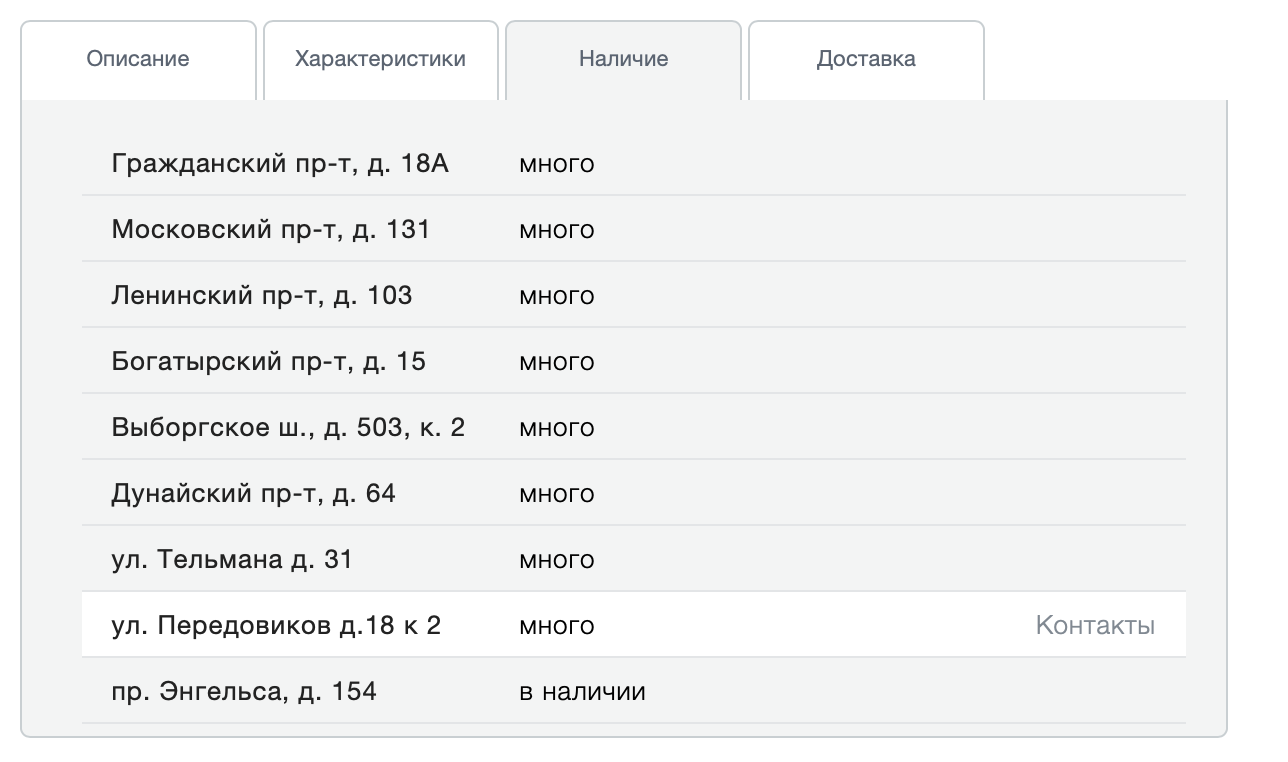Screen dimensions: 1288x762
Task: Switch to the Описание tab
Action: click(x=137, y=59)
